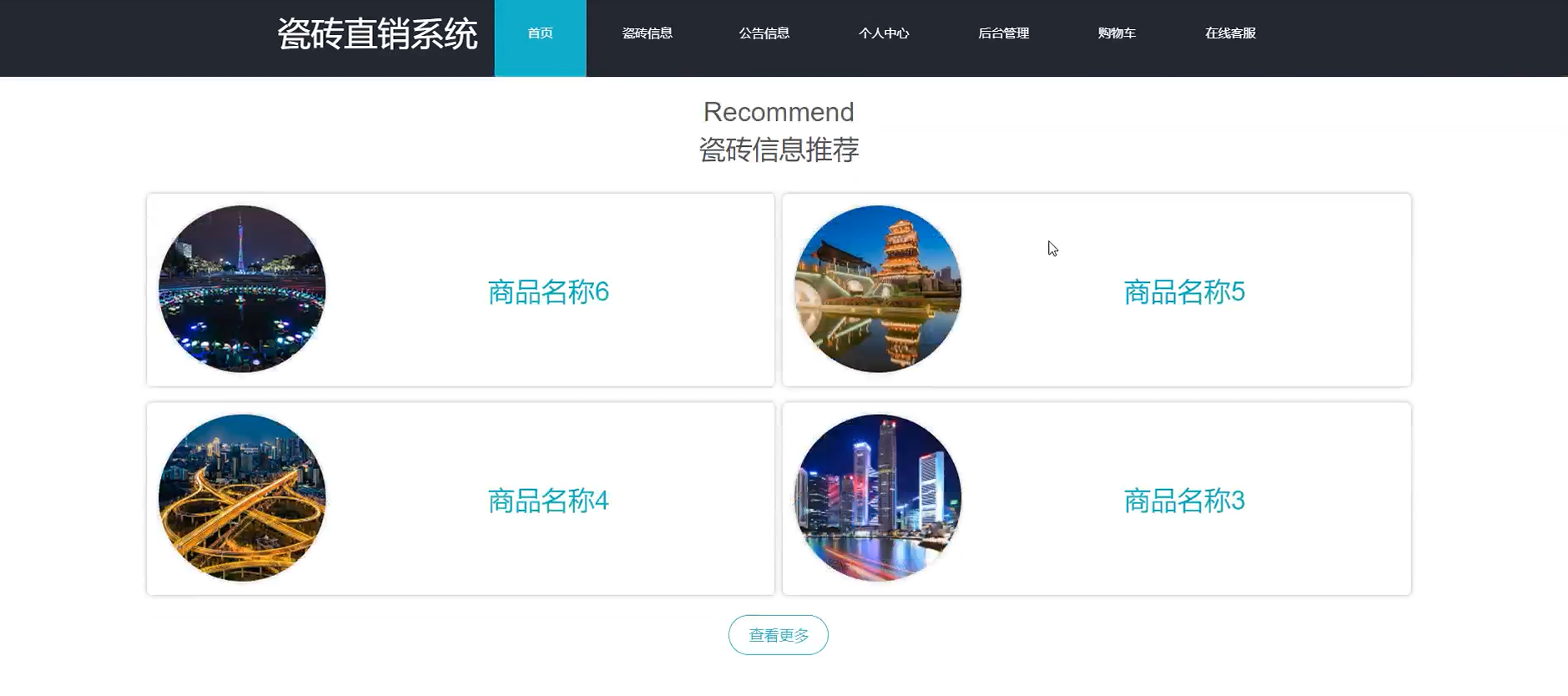Click the neon skyscrapers circular thumbnail
1568x696 pixels.
(878, 497)
